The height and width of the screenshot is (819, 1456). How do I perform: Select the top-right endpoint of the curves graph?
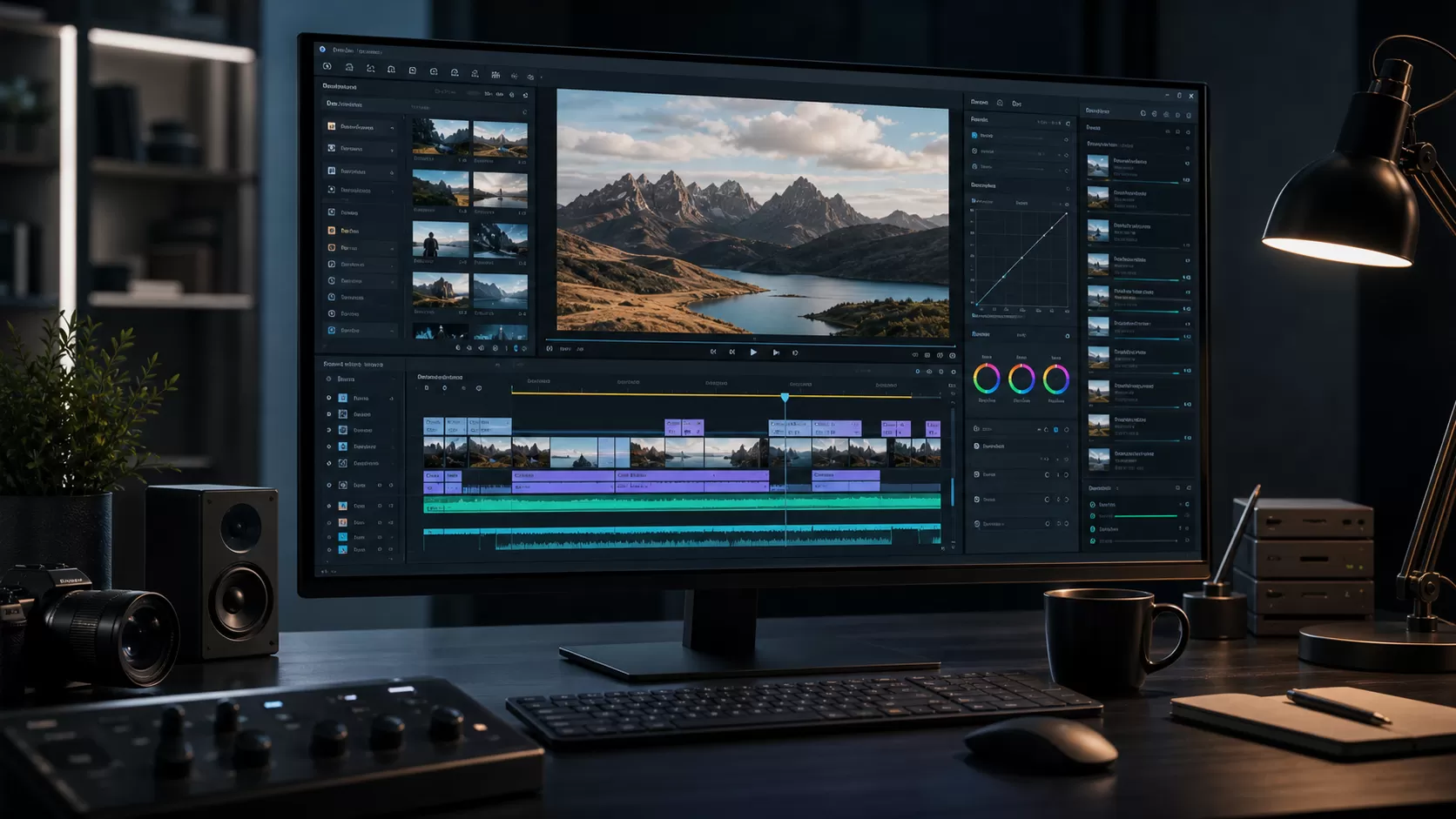[x=1066, y=213]
